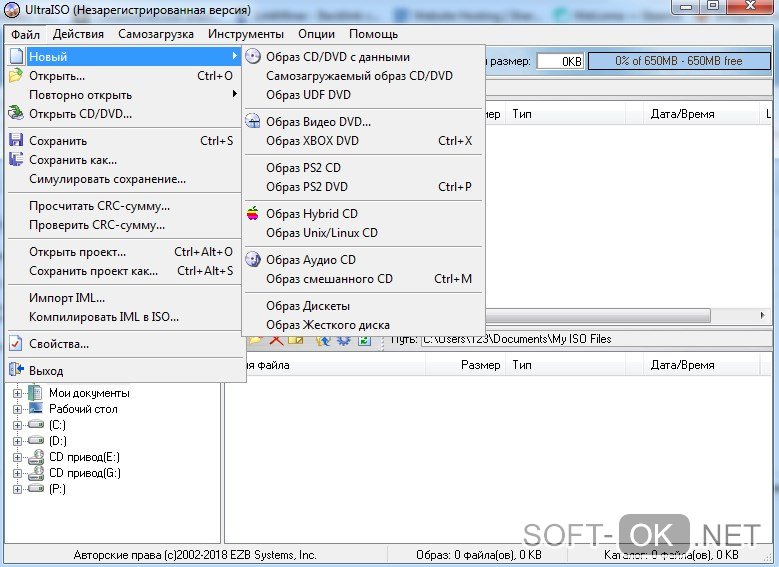Click the music disc icon beside Образ Аудио CD
The image size is (779, 567).
coord(253,259)
